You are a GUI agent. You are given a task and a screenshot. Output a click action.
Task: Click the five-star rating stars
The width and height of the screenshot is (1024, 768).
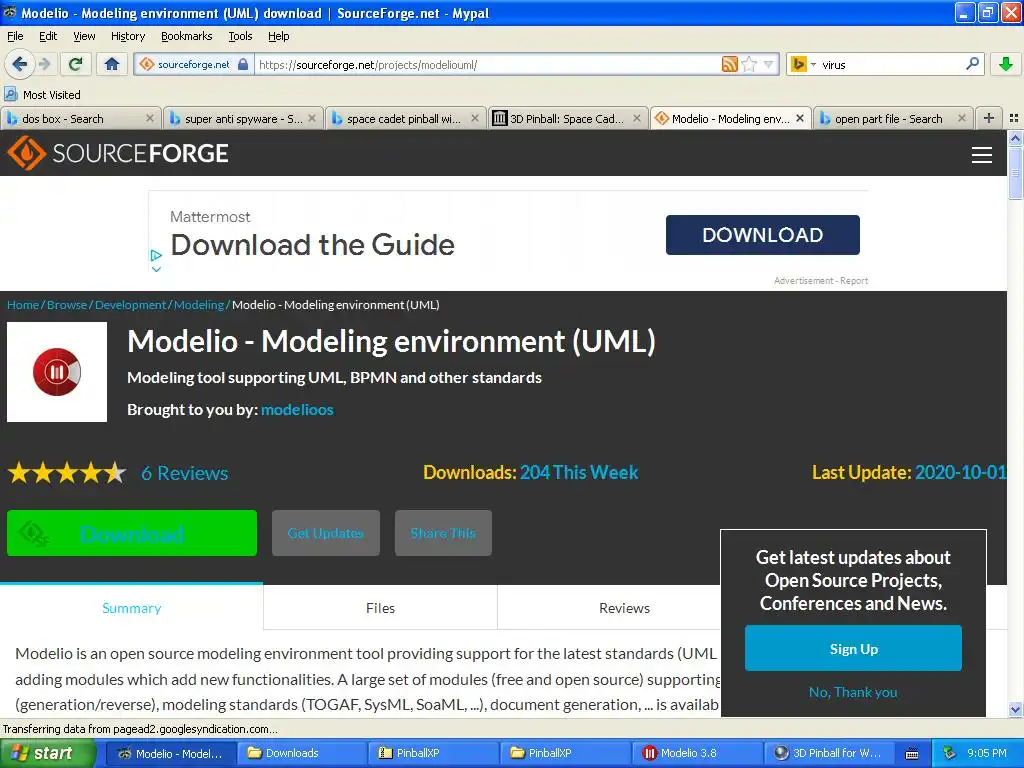tap(67, 473)
